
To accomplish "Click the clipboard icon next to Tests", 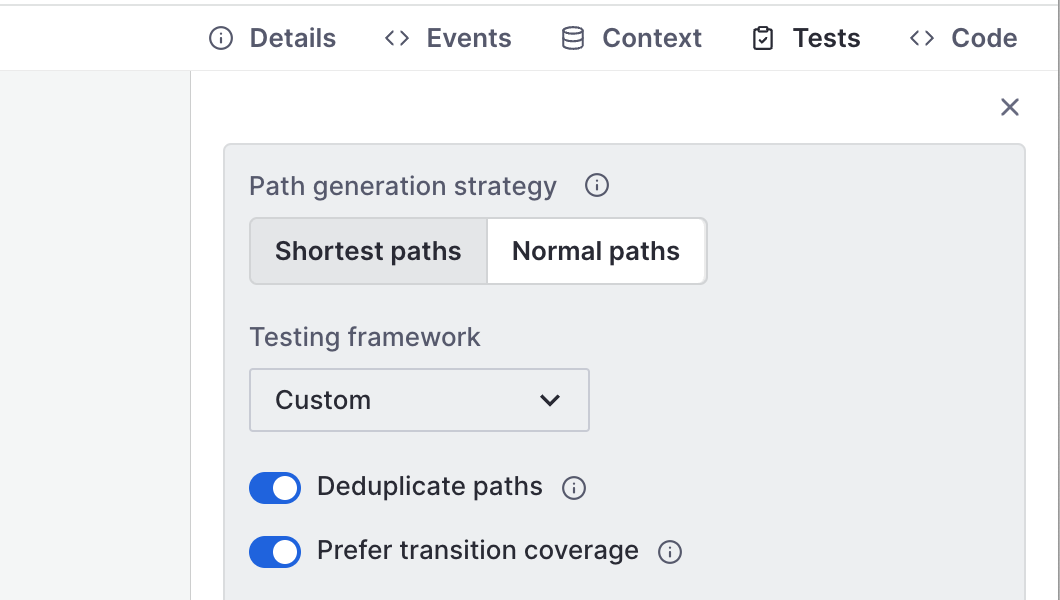I will (x=763, y=38).
